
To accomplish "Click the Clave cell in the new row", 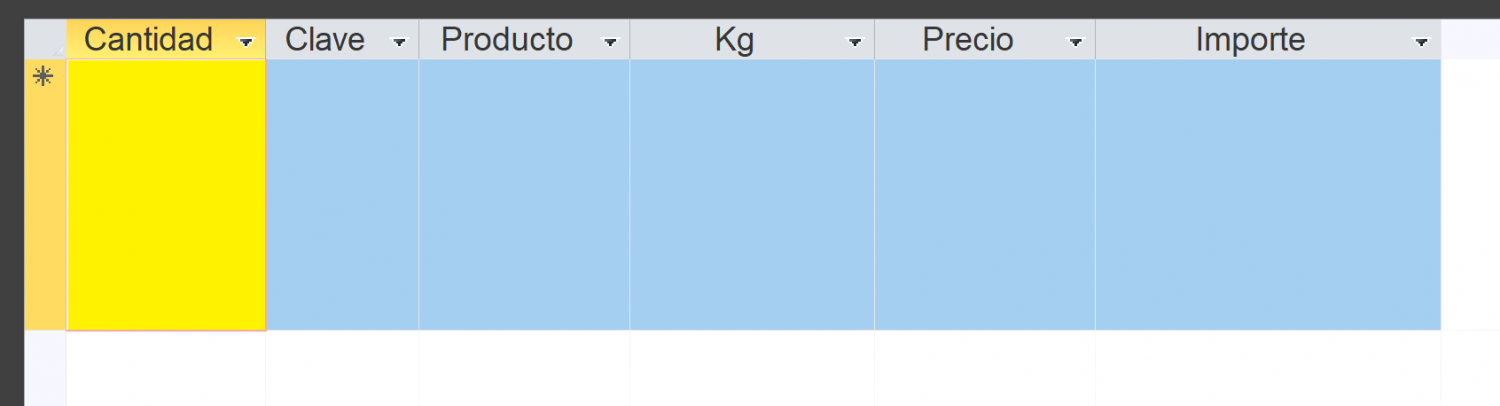I will click(x=342, y=195).
